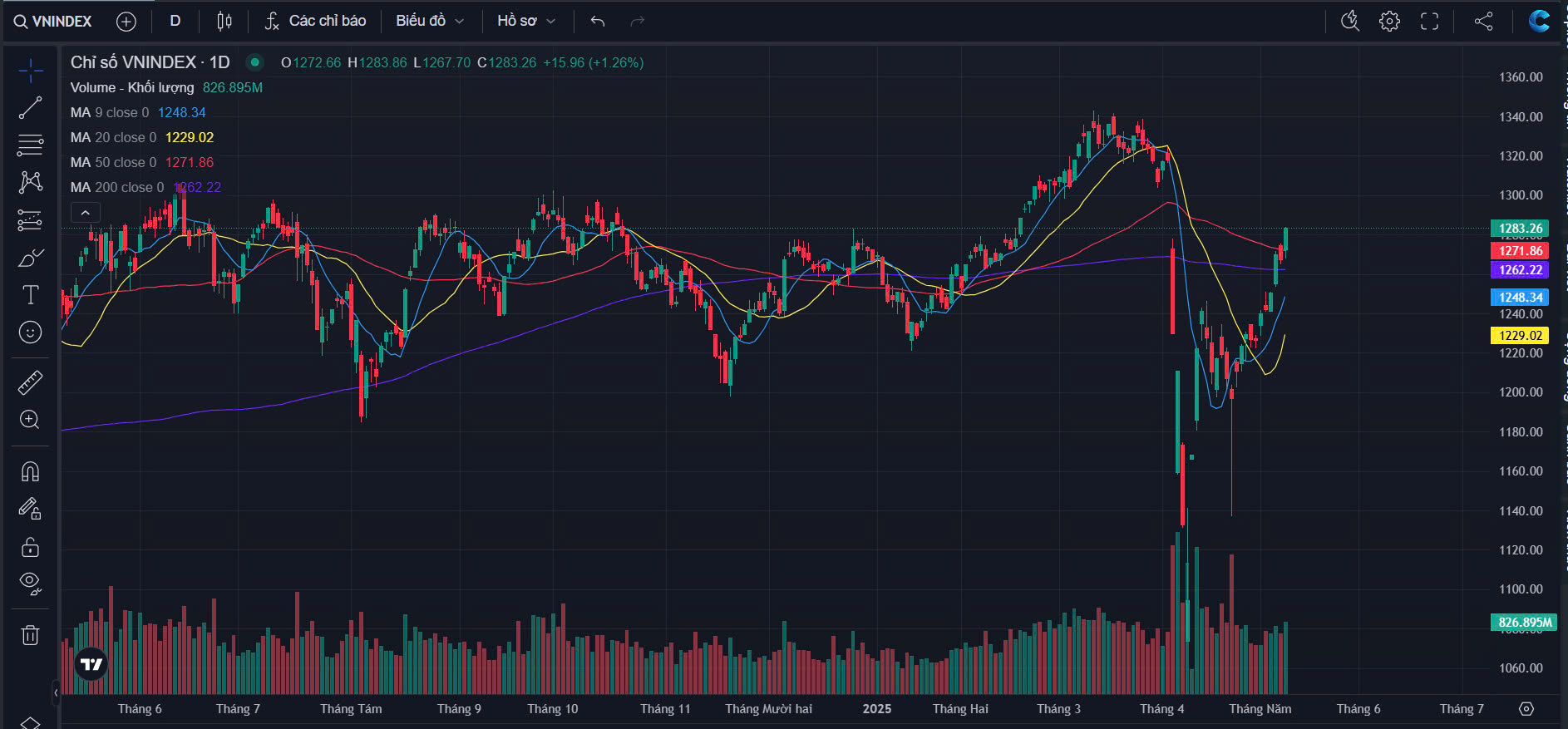Select MA 20 close 0 legend entry
The image size is (1568, 729).
(x=113, y=137)
